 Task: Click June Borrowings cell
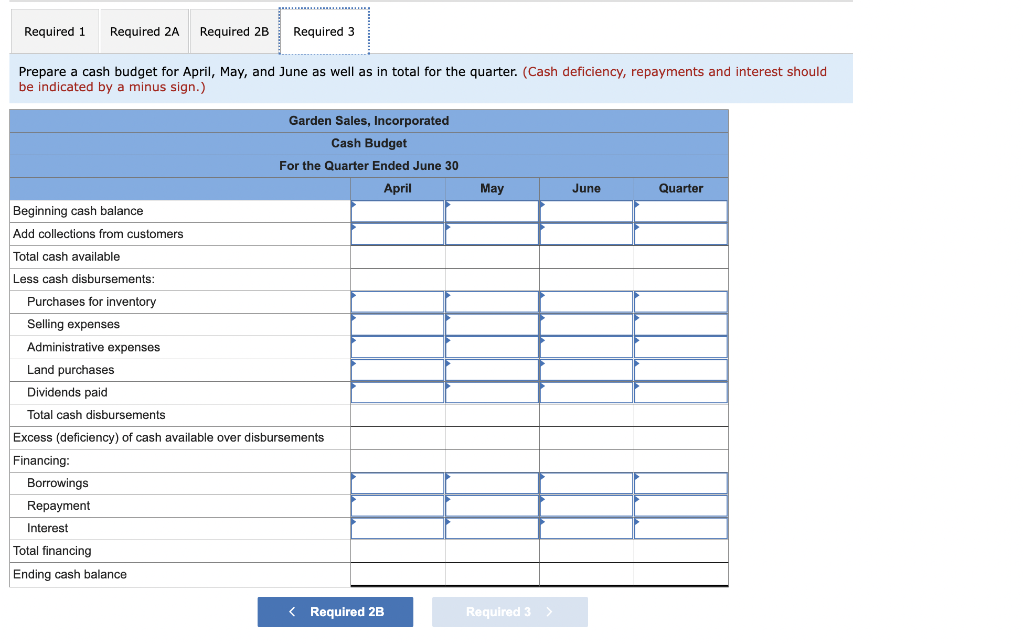pos(586,483)
